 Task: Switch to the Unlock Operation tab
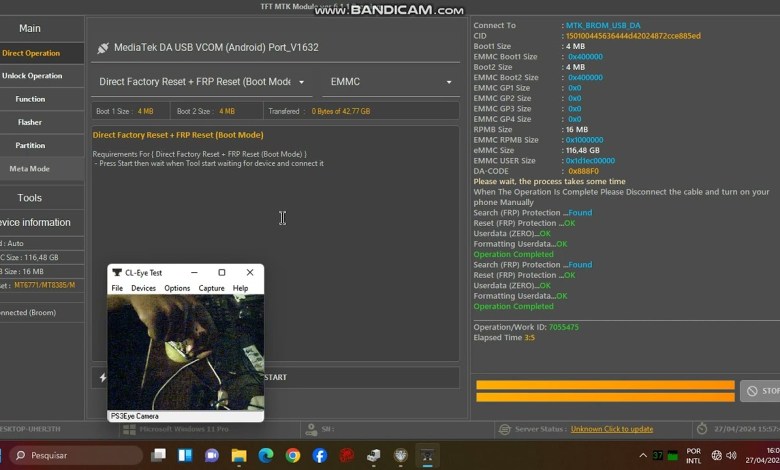click(x=32, y=76)
